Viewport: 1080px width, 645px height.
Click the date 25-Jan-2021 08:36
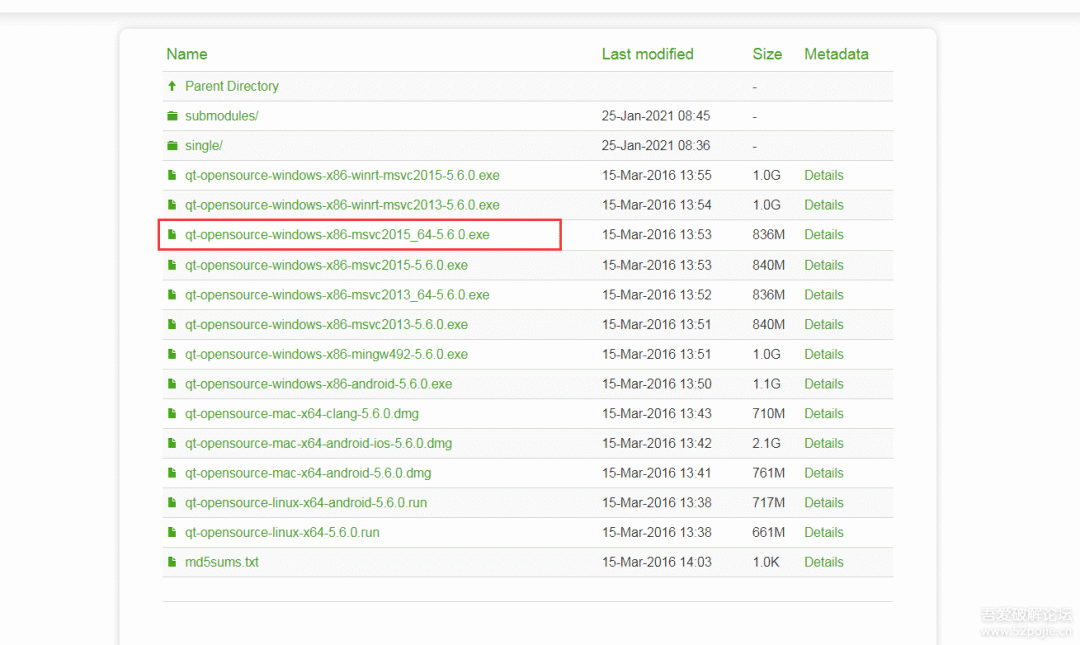656,145
